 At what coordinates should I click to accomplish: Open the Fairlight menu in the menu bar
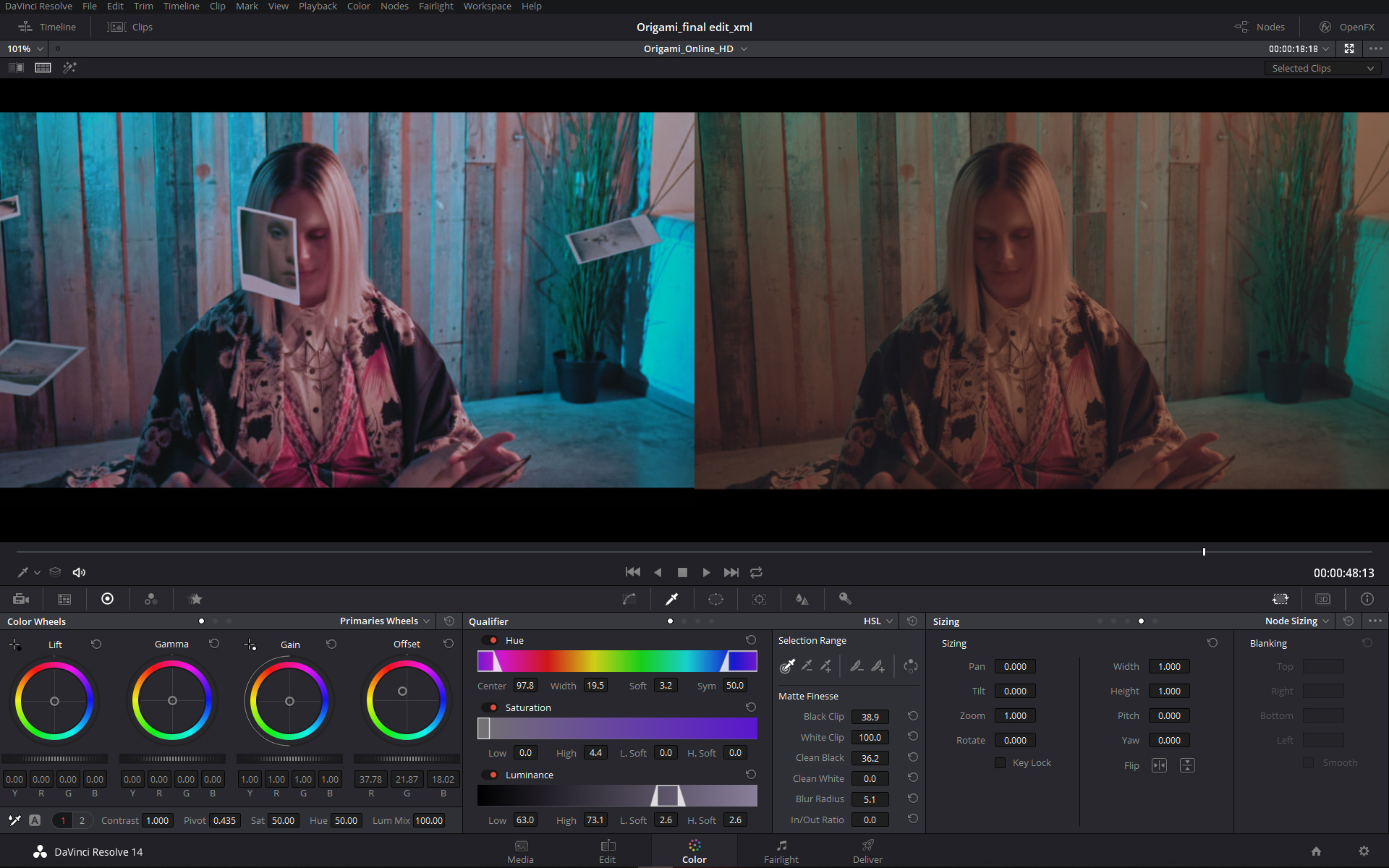pos(436,7)
